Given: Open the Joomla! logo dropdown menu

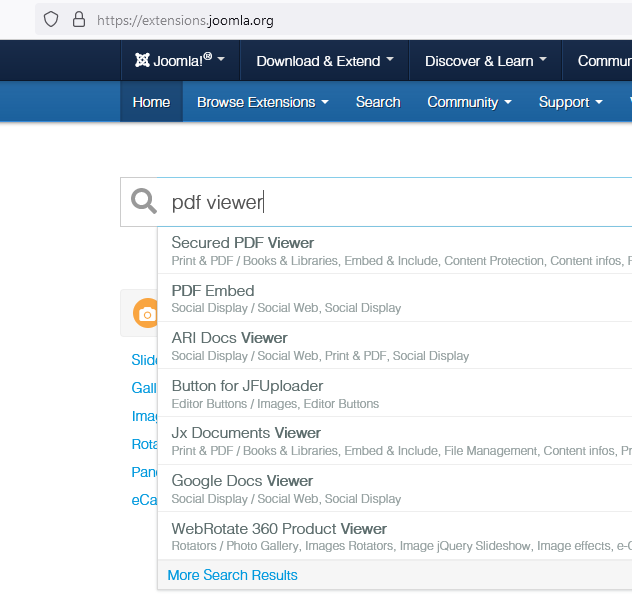Looking at the screenshot, I should point(179,61).
